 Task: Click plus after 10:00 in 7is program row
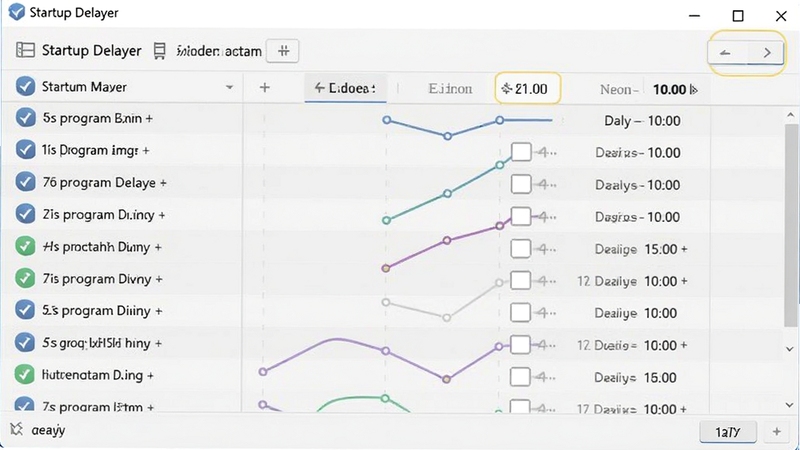pyautogui.click(x=684, y=281)
